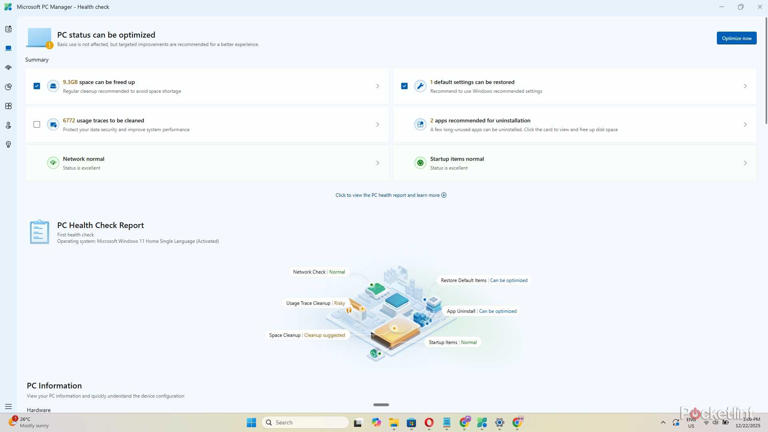Check the usage traces to be cleaned checkbox
This screenshot has width=768, height=432.
click(x=37, y=125)
